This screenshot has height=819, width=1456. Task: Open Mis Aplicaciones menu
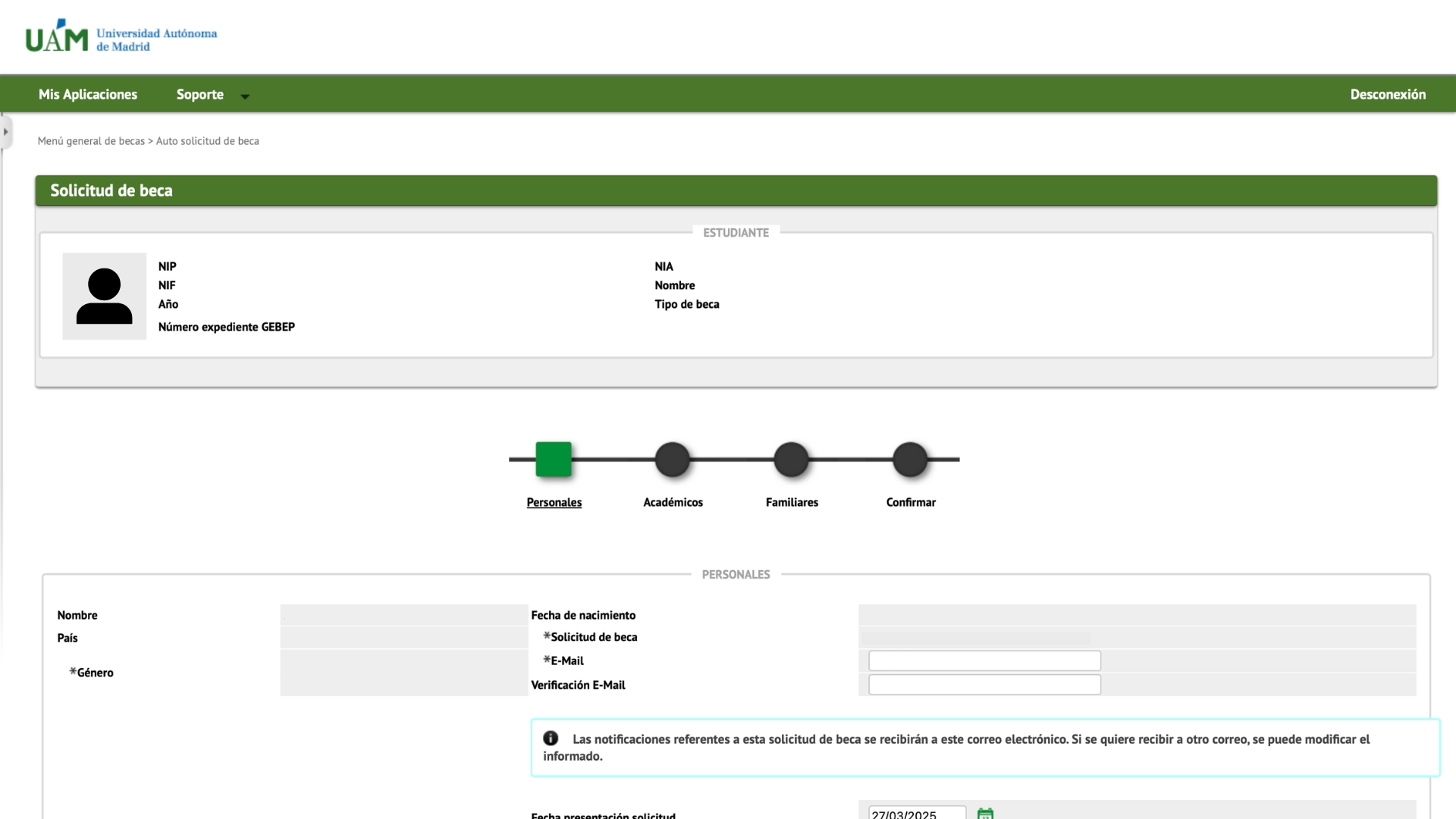click(88, 95)
